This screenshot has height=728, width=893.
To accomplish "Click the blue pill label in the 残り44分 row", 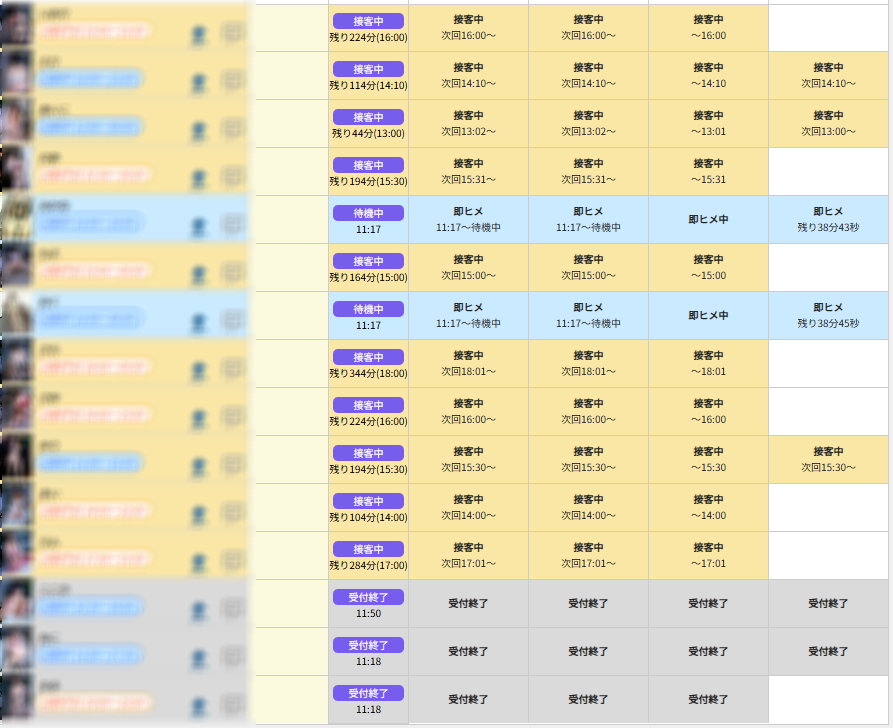I will click(x=90, y=127).
